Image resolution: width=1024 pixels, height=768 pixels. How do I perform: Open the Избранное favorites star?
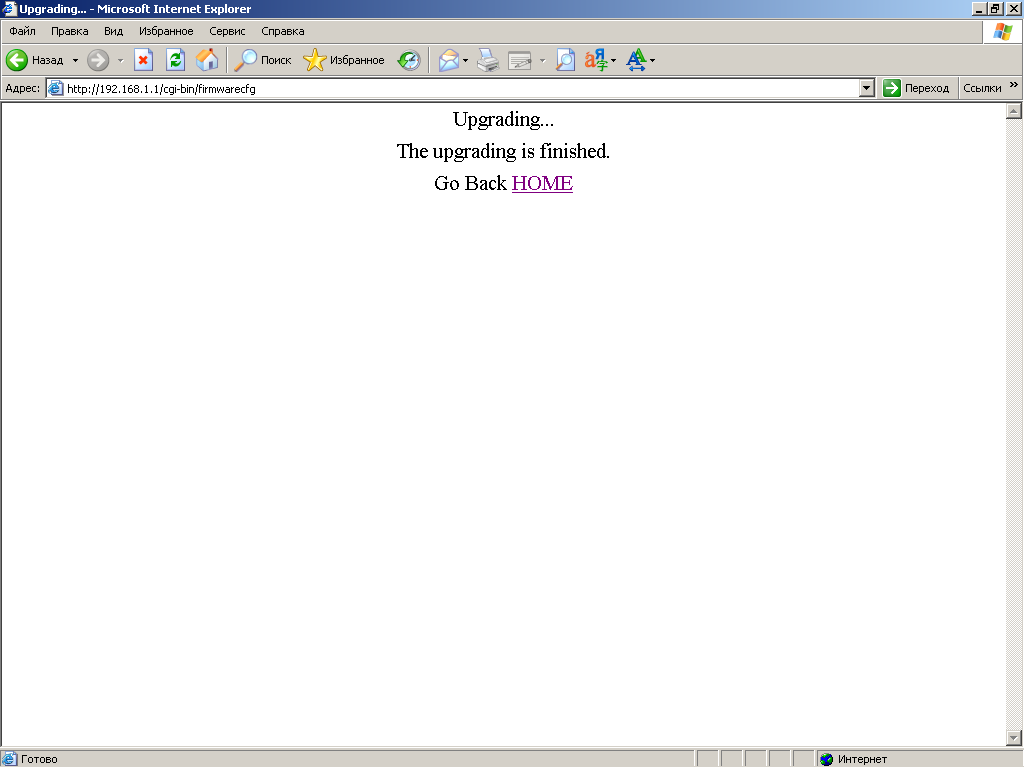click(344, 60)
